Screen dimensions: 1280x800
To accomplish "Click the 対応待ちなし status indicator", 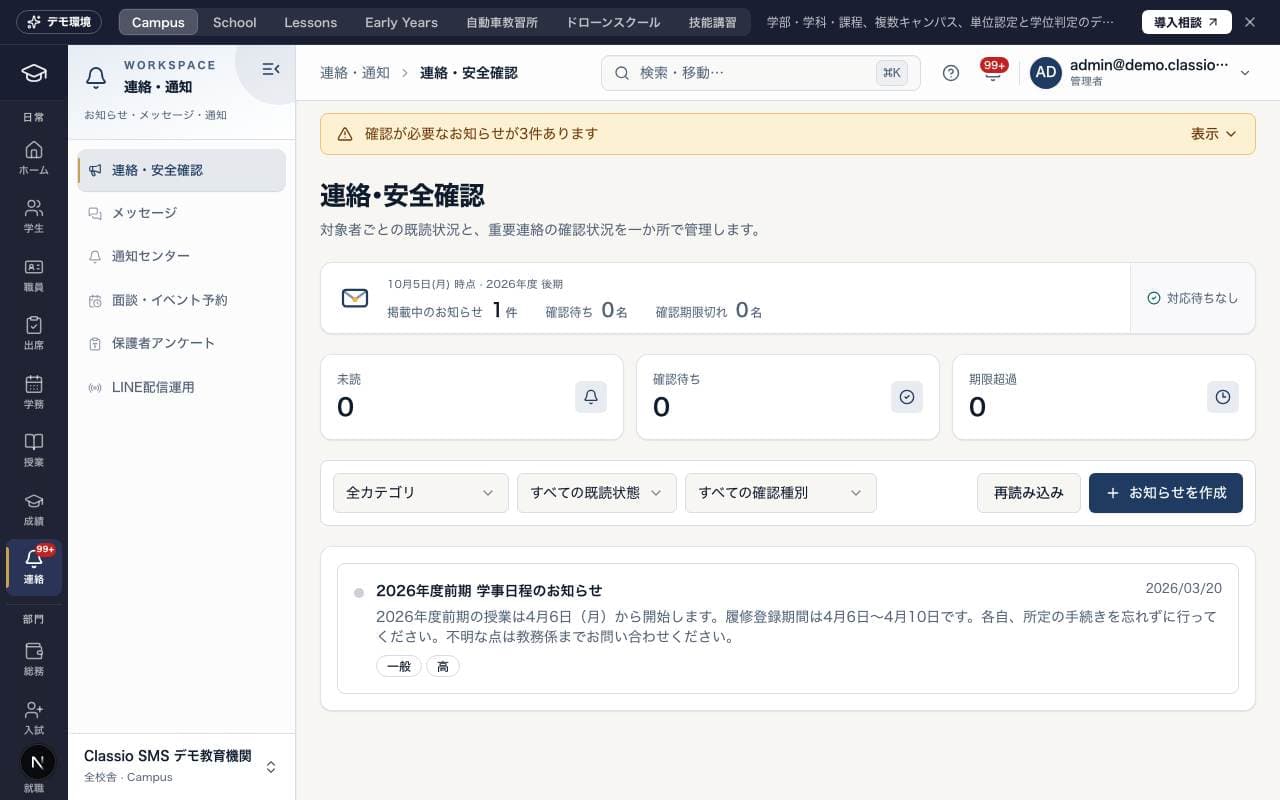I will pyautogui.click(x=1193, y=298).
